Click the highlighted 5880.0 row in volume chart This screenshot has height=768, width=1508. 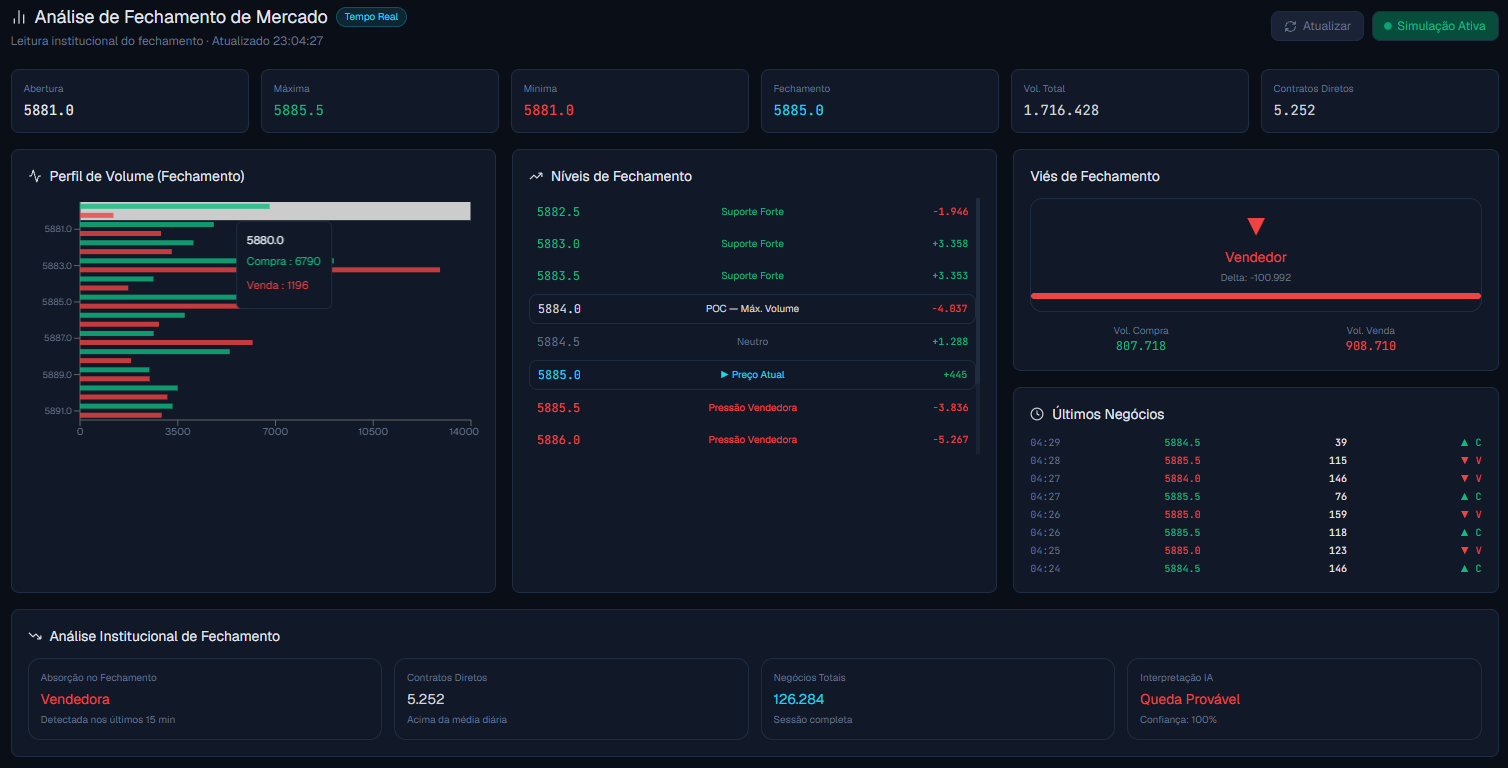[x=275, y=211]
